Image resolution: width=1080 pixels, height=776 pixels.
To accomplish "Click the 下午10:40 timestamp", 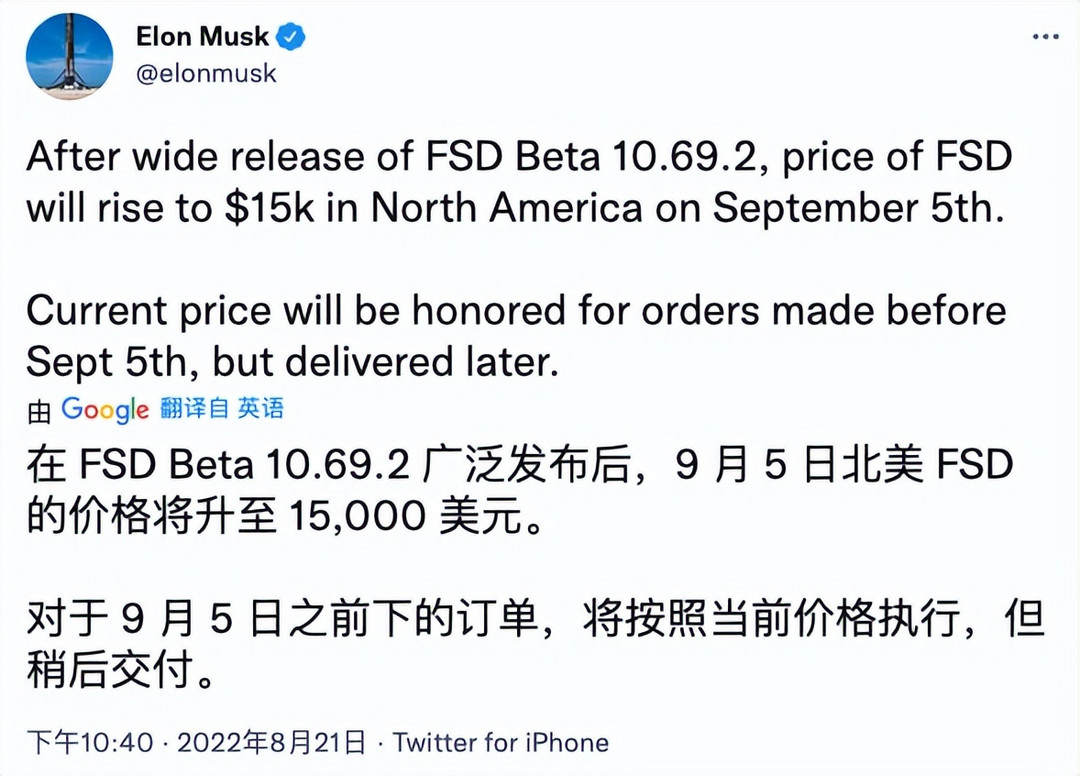I will [x=90, y=743].
